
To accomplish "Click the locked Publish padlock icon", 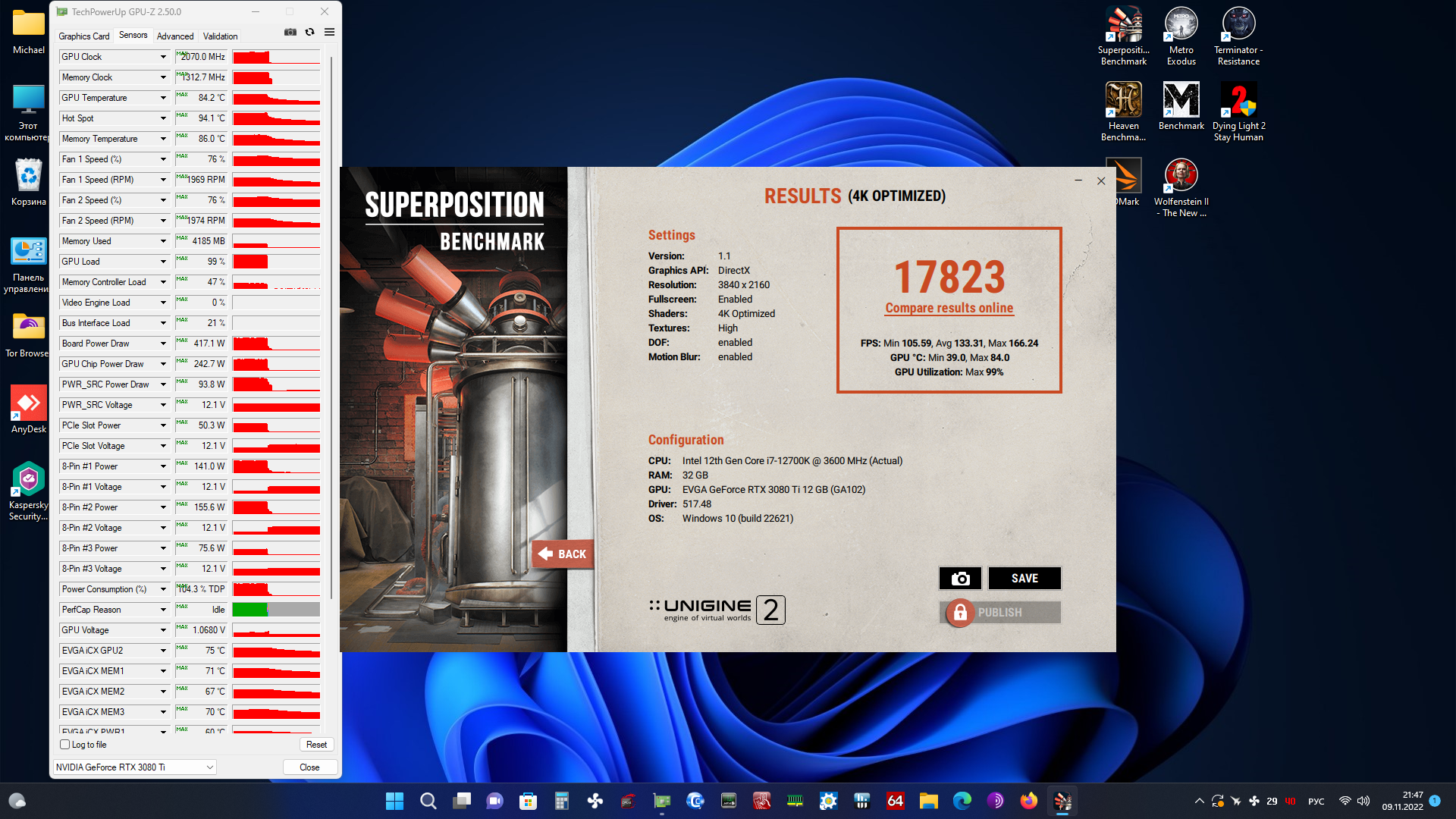I will (960, 613).
